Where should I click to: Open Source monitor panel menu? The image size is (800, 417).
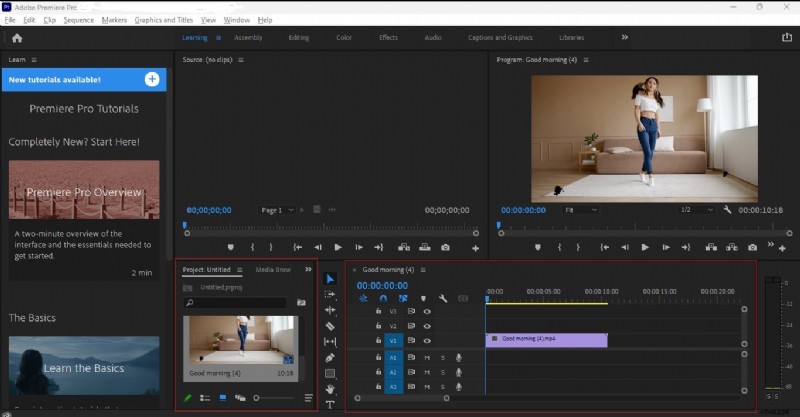(x=240, y=60)
